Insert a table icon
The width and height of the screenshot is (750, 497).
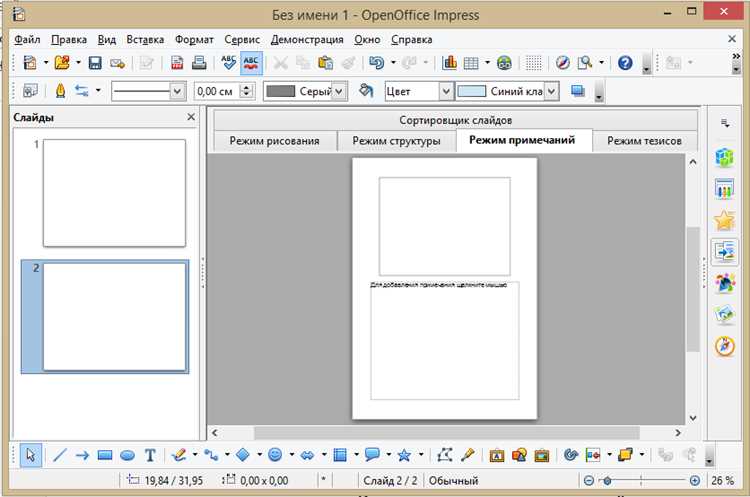click(x=471, y=63)
